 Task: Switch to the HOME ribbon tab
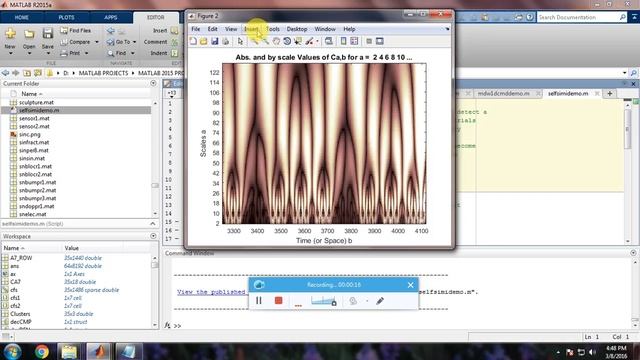click(x=22, y=18)
